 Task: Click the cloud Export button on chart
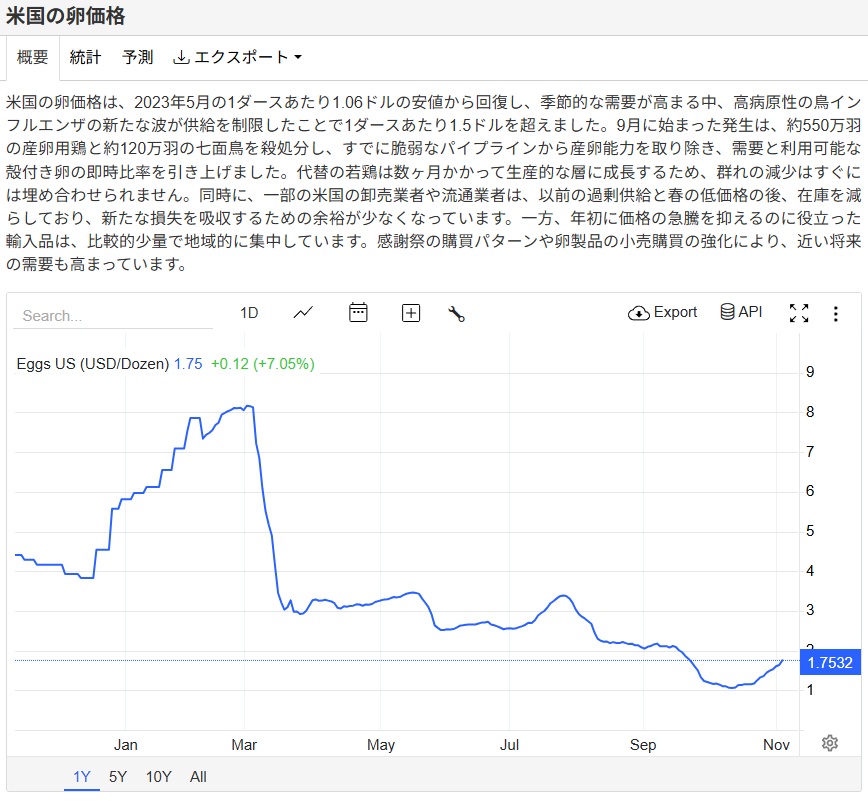click(662, 312)
